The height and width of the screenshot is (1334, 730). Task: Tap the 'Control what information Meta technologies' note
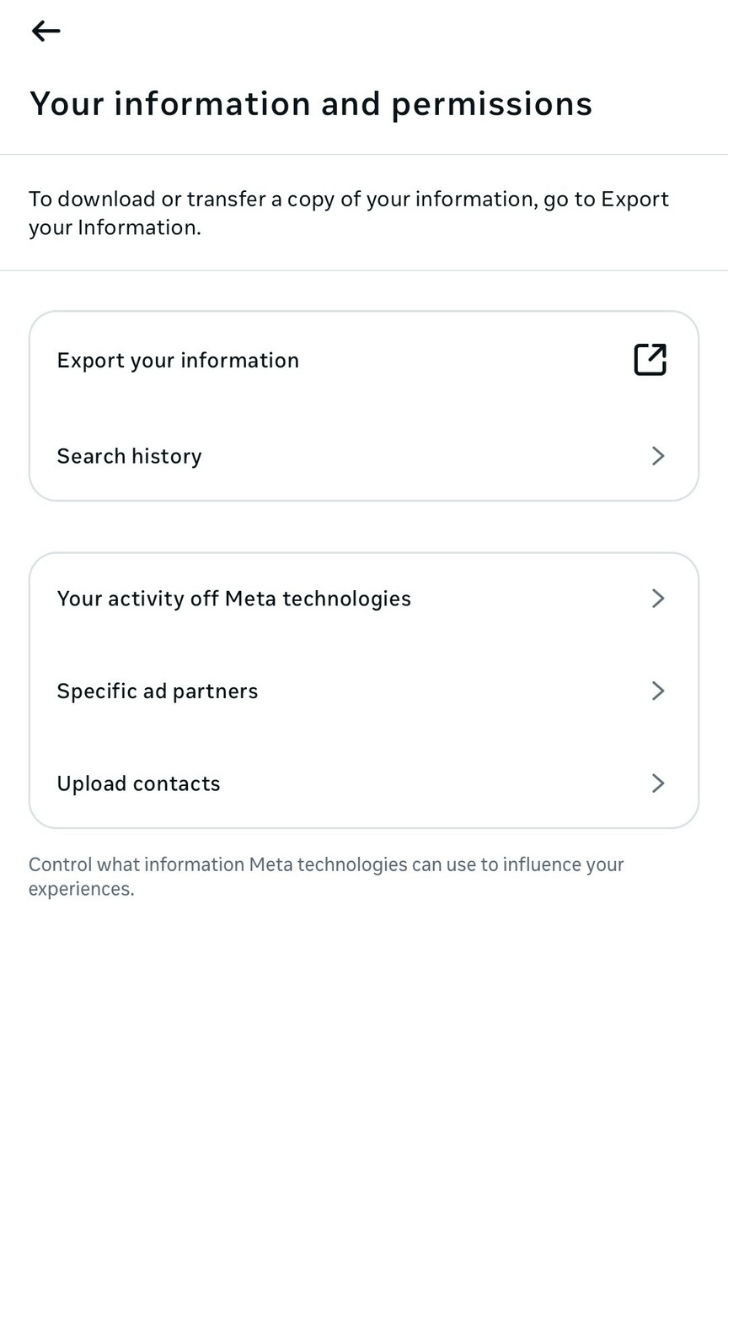click(325, 864)
